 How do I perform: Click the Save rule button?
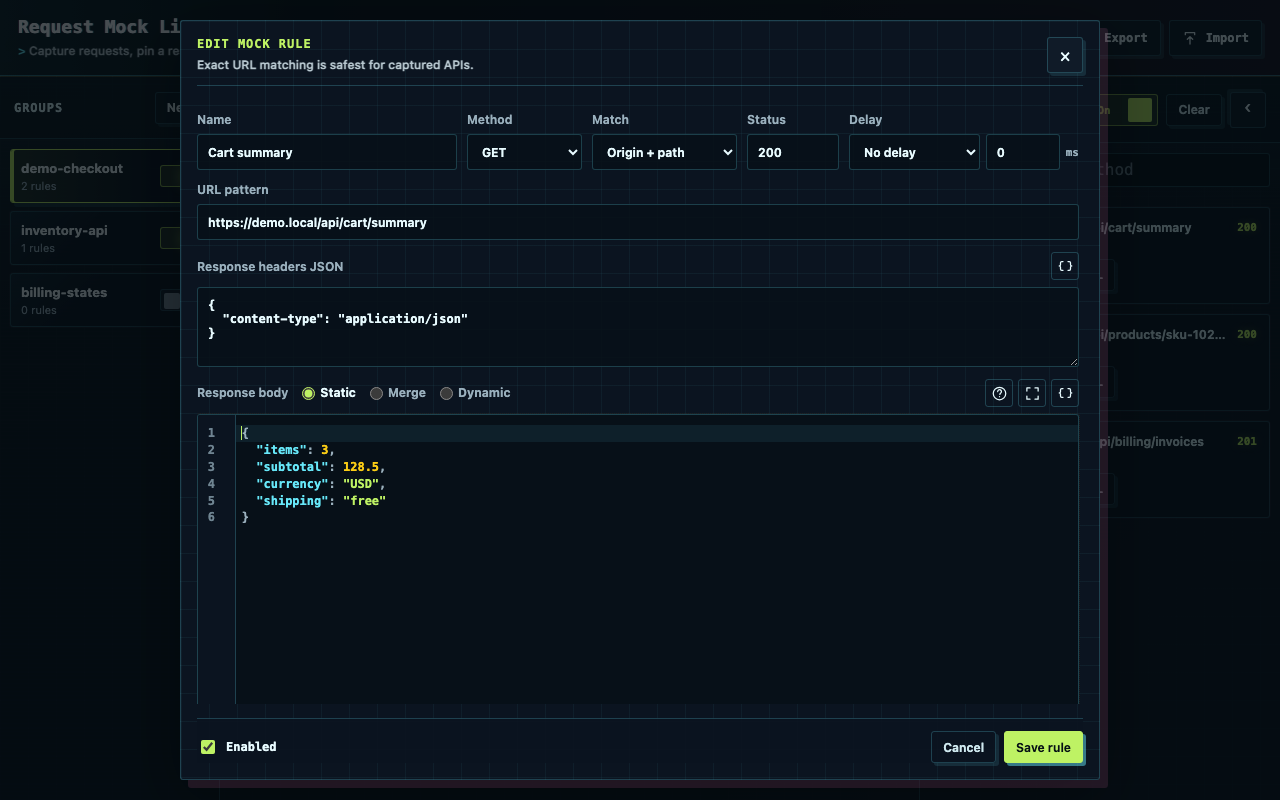point(1043,747)
